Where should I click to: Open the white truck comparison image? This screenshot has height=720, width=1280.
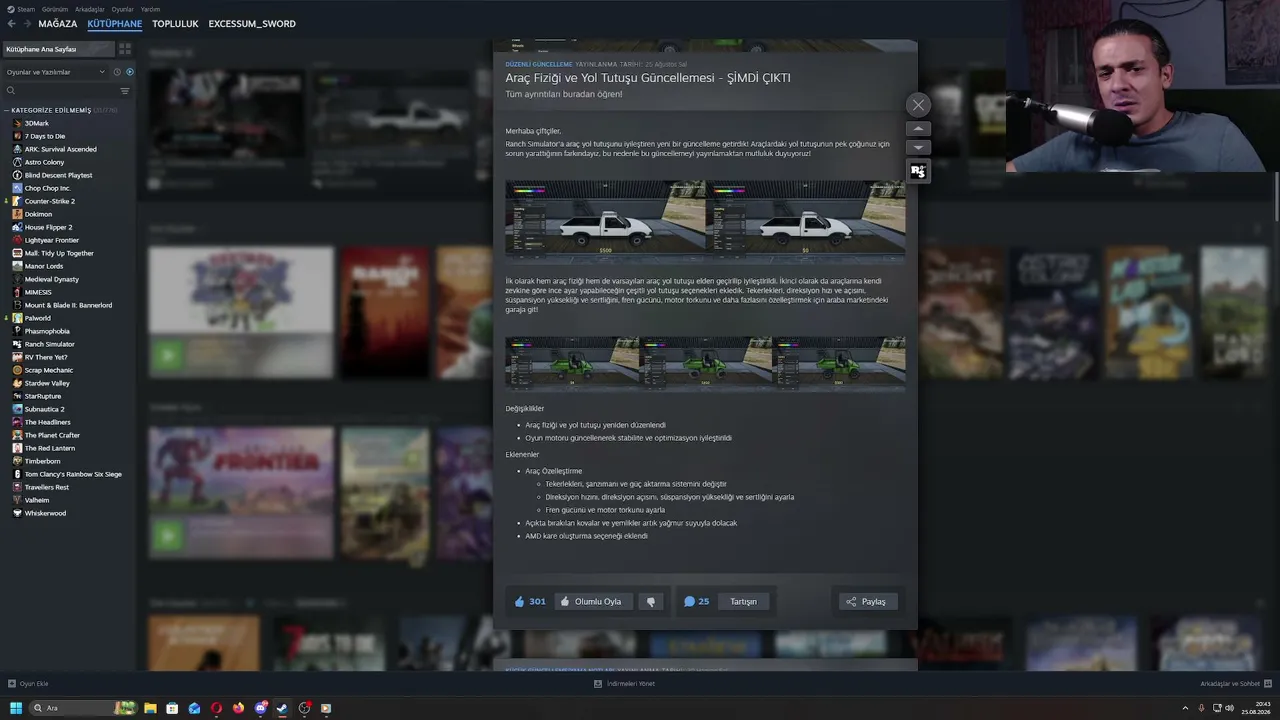705,222
